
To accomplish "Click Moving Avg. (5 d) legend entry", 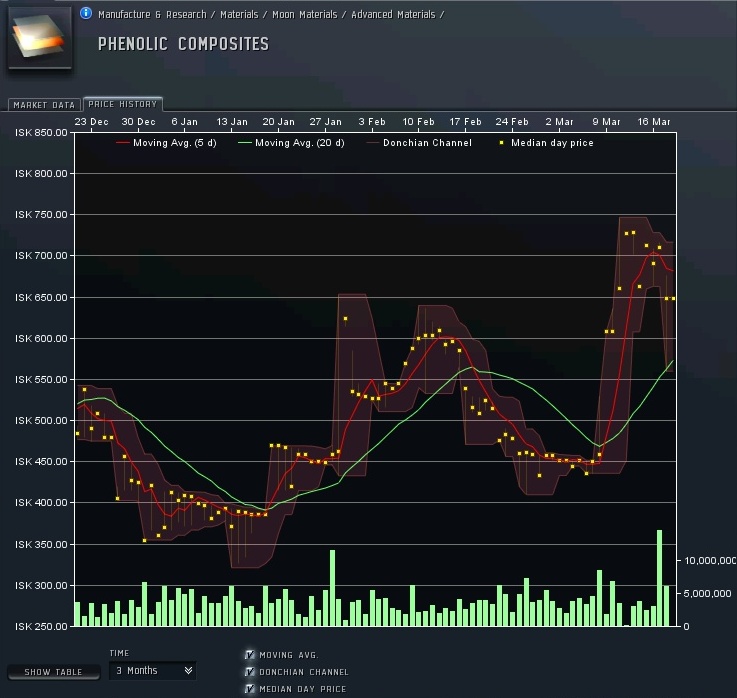I will coord(166,142).
